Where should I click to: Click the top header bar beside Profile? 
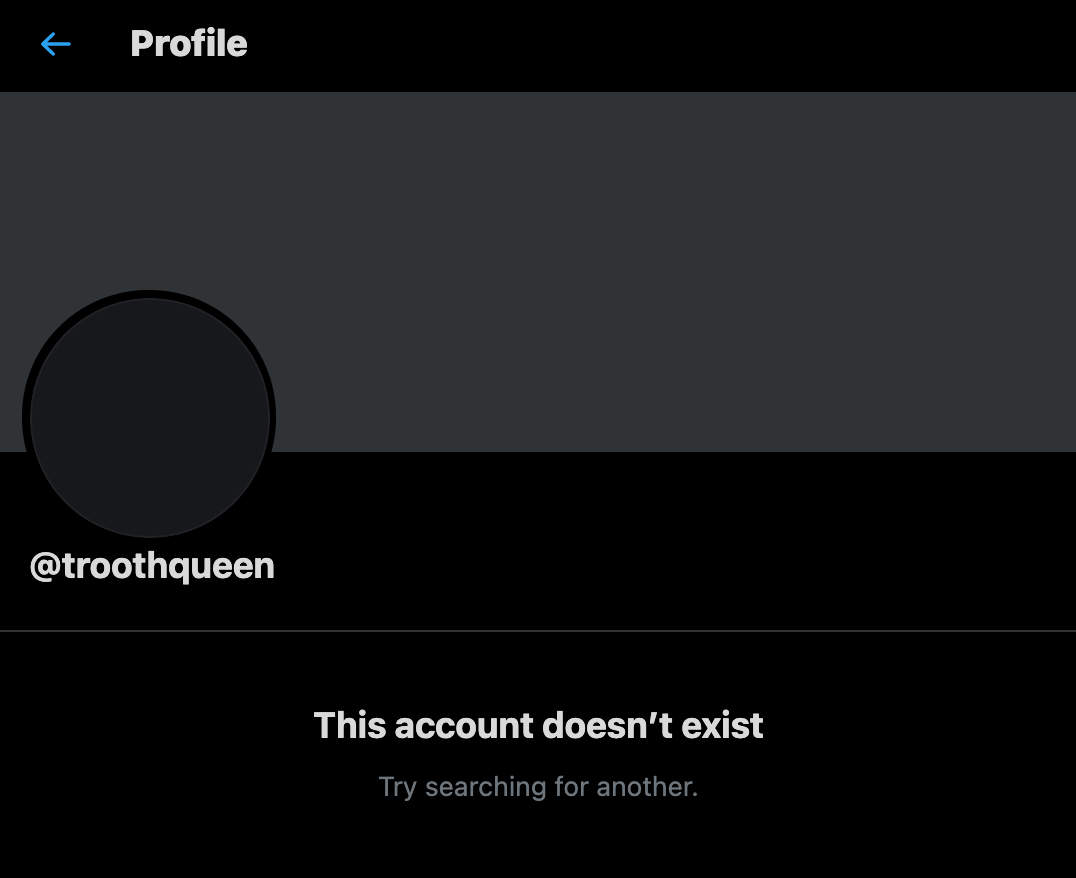(659, 45)
